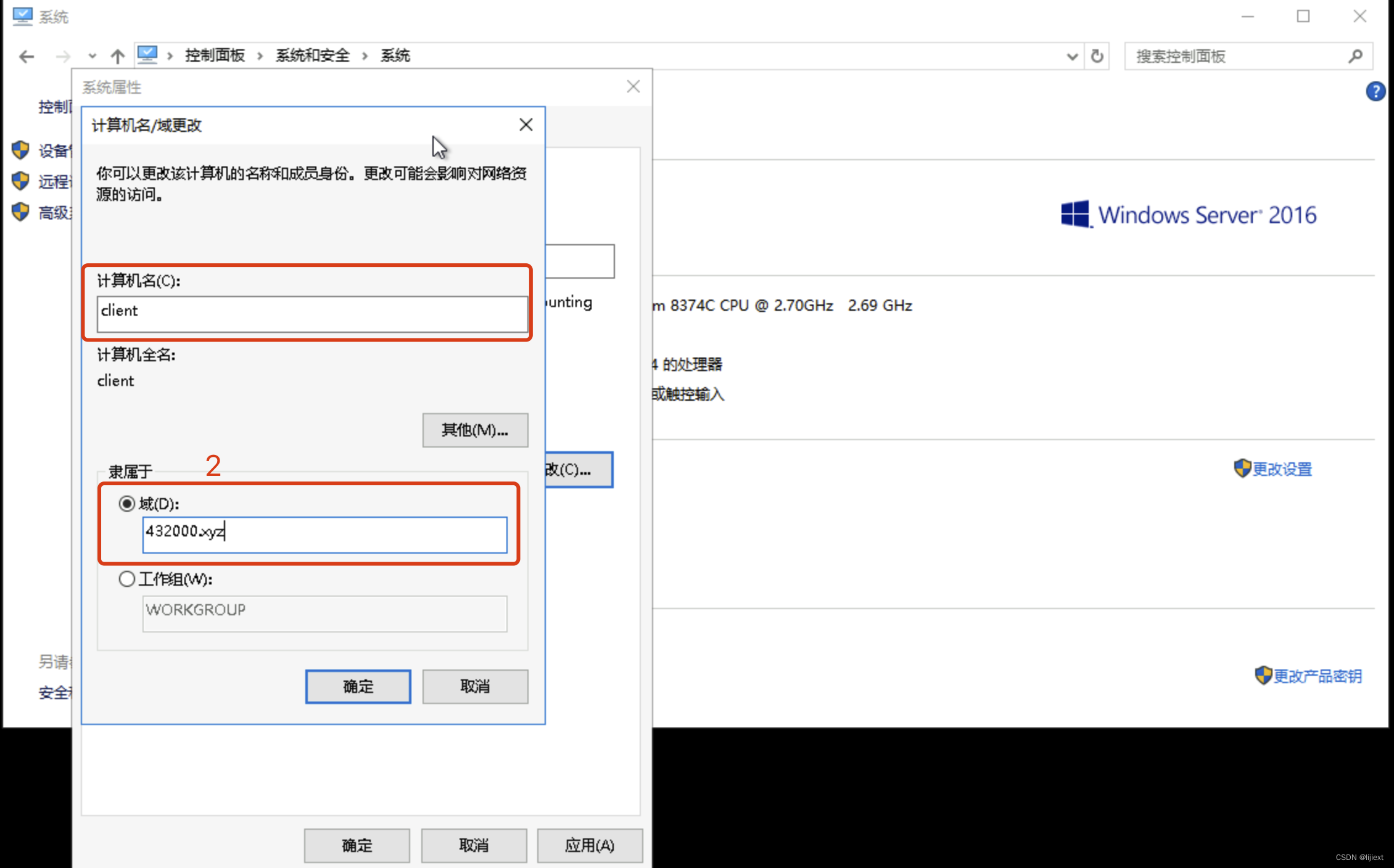
Task: Click 应用(A) in the 系统属性 window
Action: click(590, 845)
